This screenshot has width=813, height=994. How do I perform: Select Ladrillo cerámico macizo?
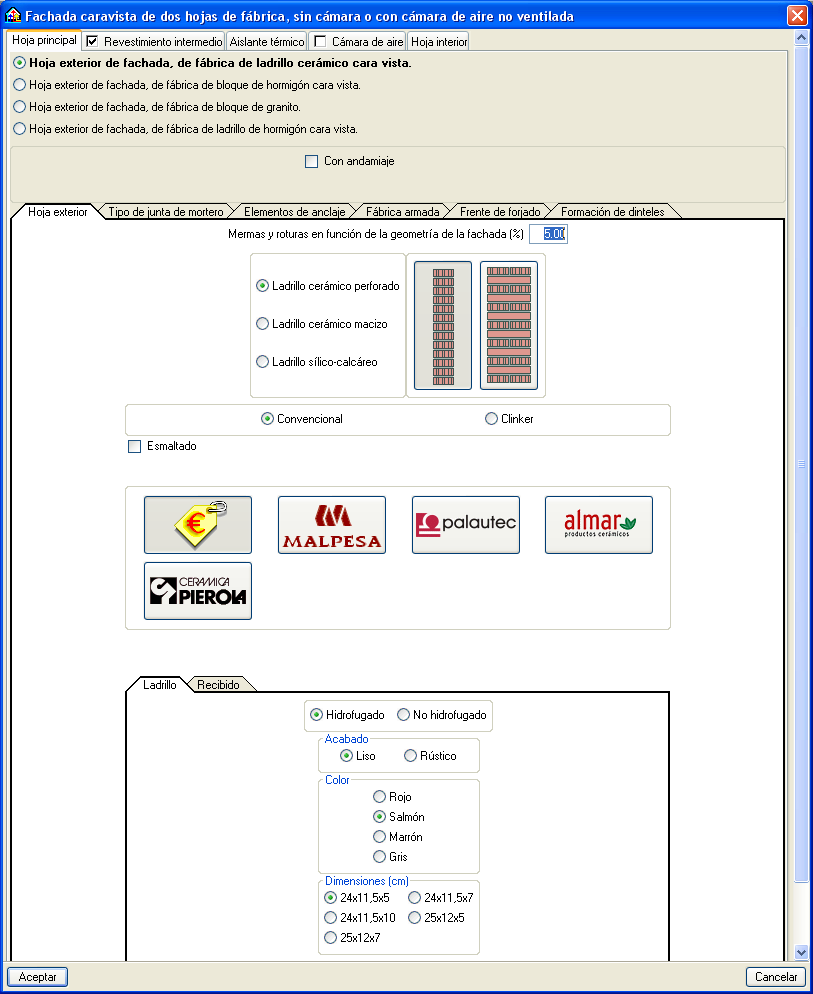click(x=322, y=324)
